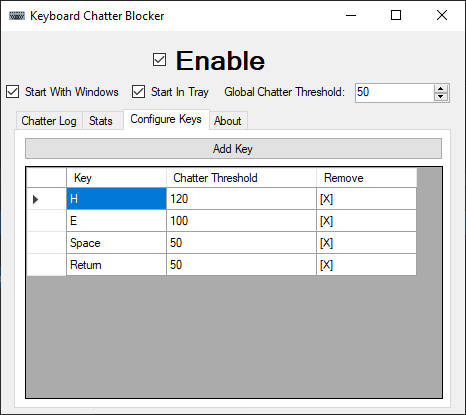Click the row header for the Space row
The height and width of the screenshot is (415, 466).
(x=46, y=243)
